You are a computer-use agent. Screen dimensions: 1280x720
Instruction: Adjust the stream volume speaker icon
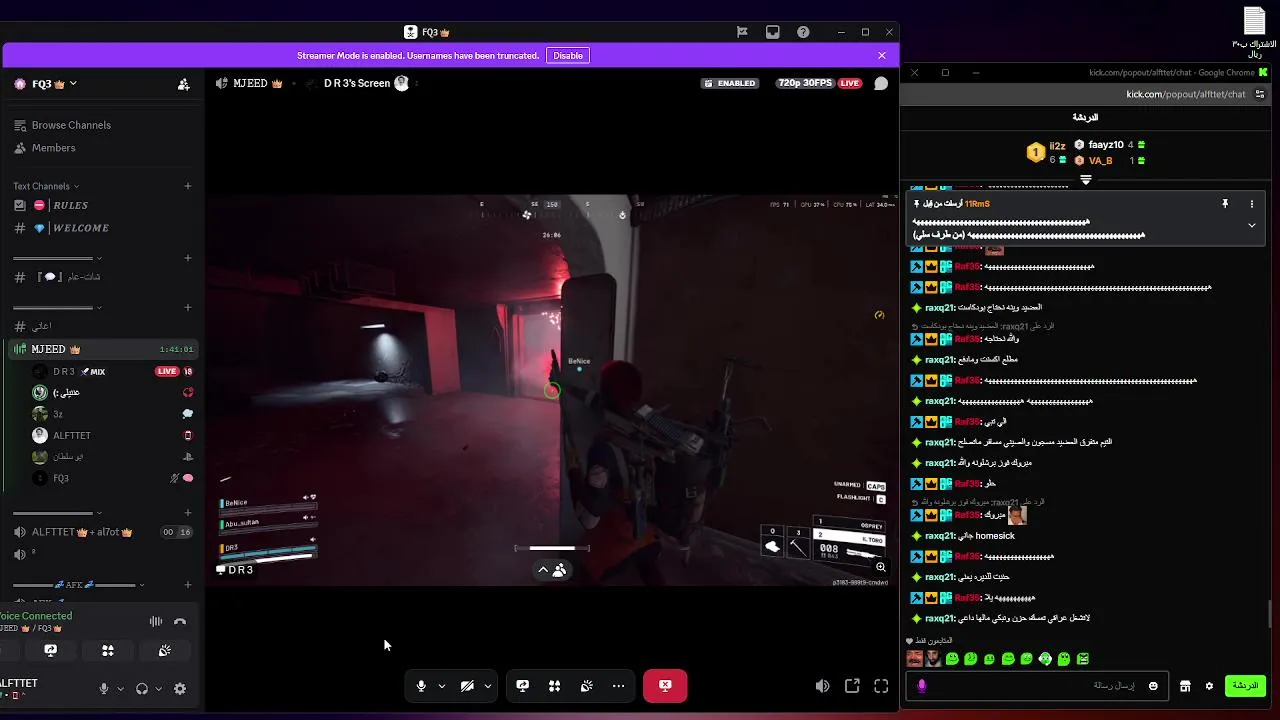822,686
